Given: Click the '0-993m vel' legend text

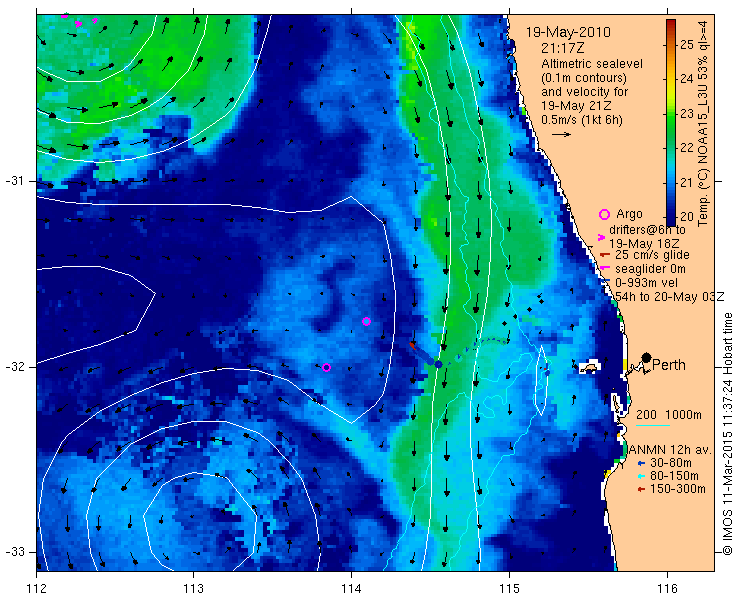Looking at the screenshot, I should (x=647, y=283).
